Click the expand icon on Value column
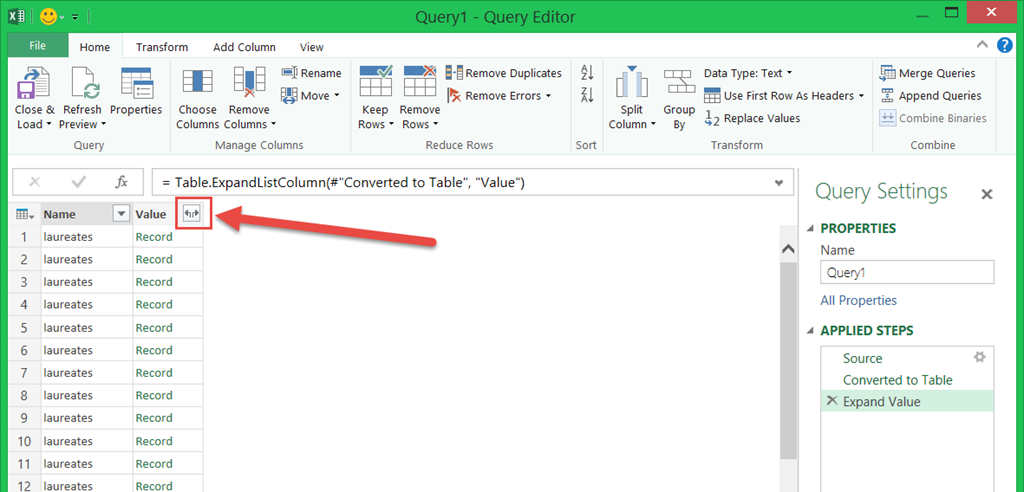 [x=192, y=214]
